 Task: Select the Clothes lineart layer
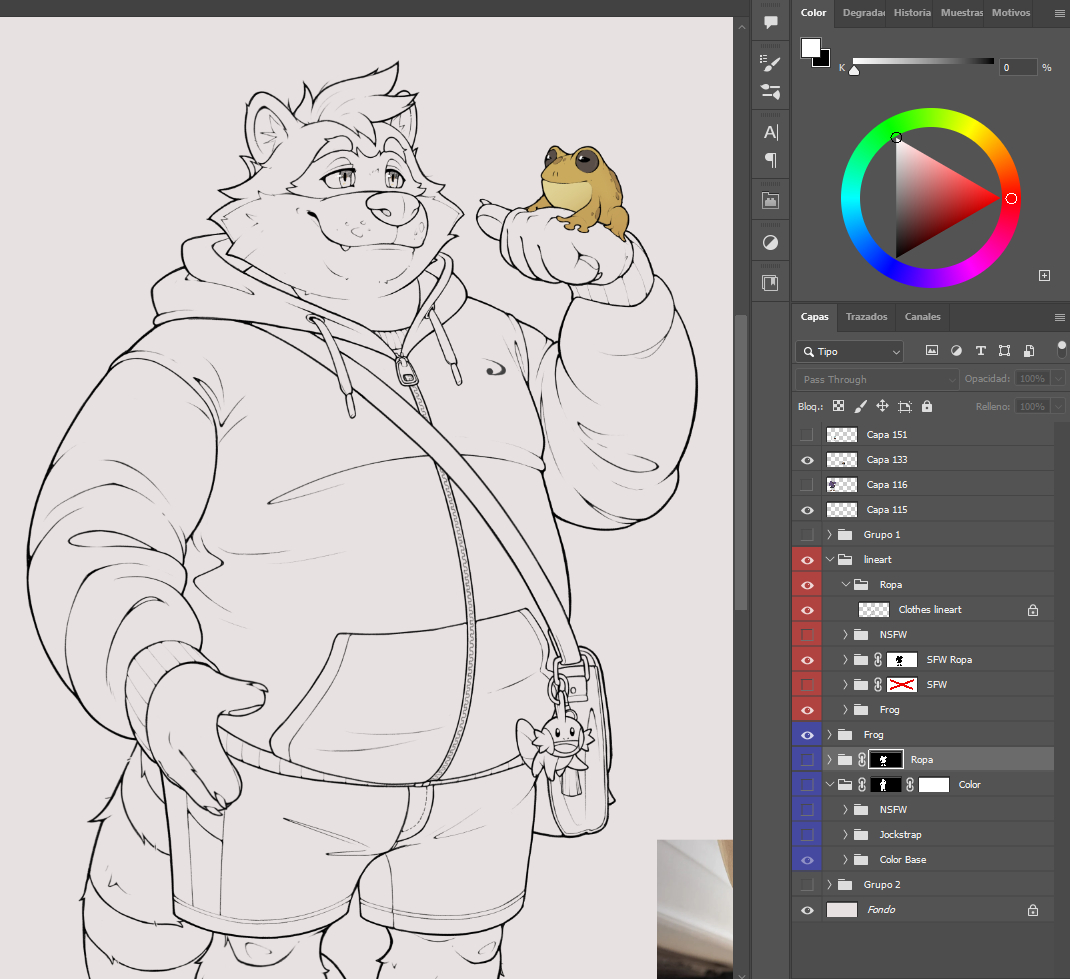point(930,610)
